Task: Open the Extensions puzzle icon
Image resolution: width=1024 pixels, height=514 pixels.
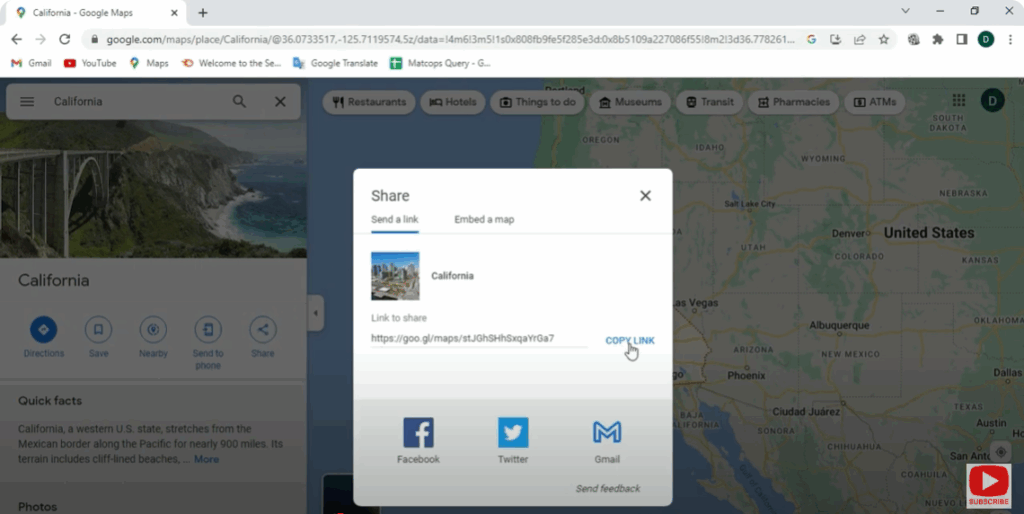Action: tap(938, 39)
